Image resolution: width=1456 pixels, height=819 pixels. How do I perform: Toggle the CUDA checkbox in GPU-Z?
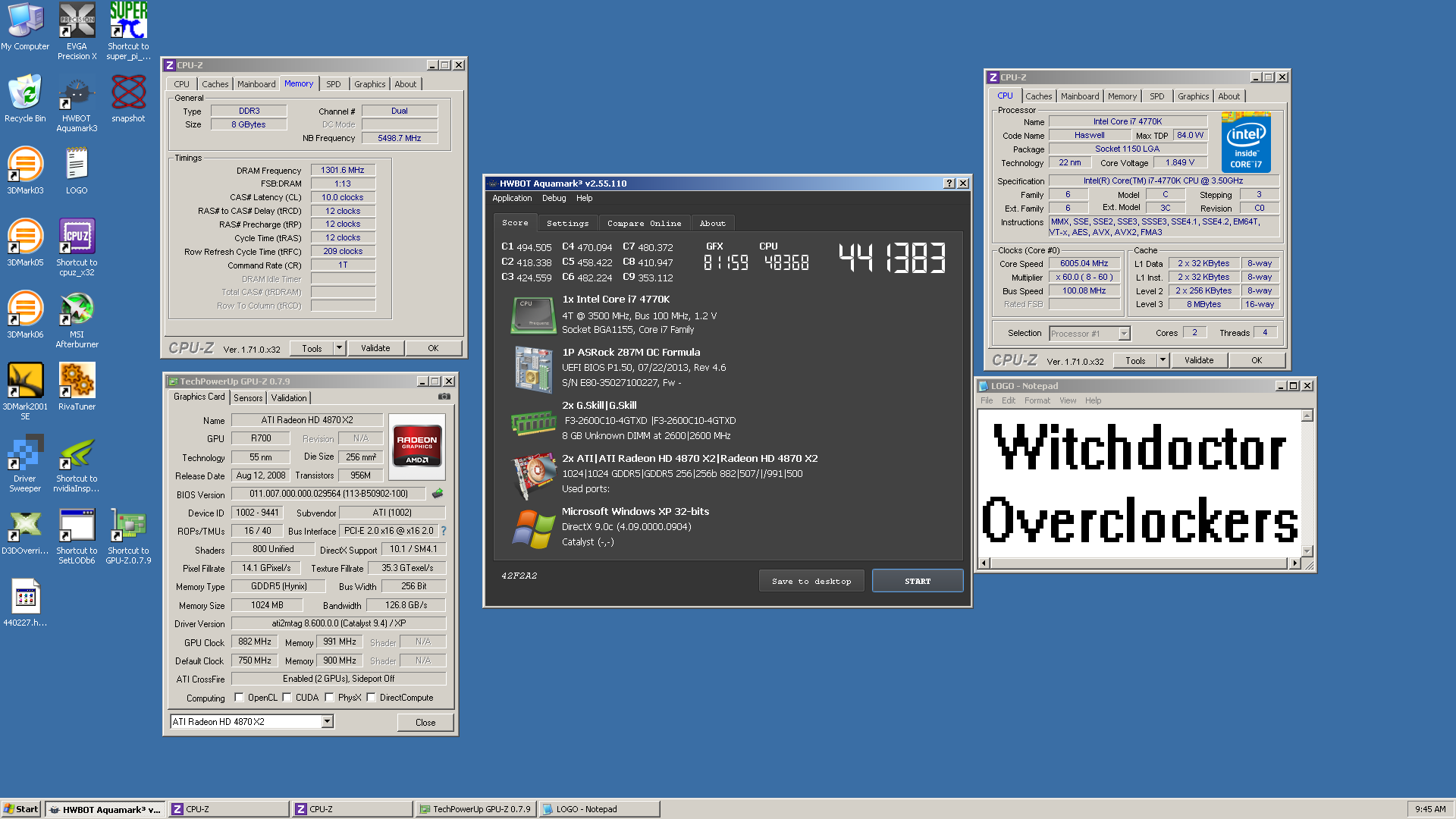(287, 698)
